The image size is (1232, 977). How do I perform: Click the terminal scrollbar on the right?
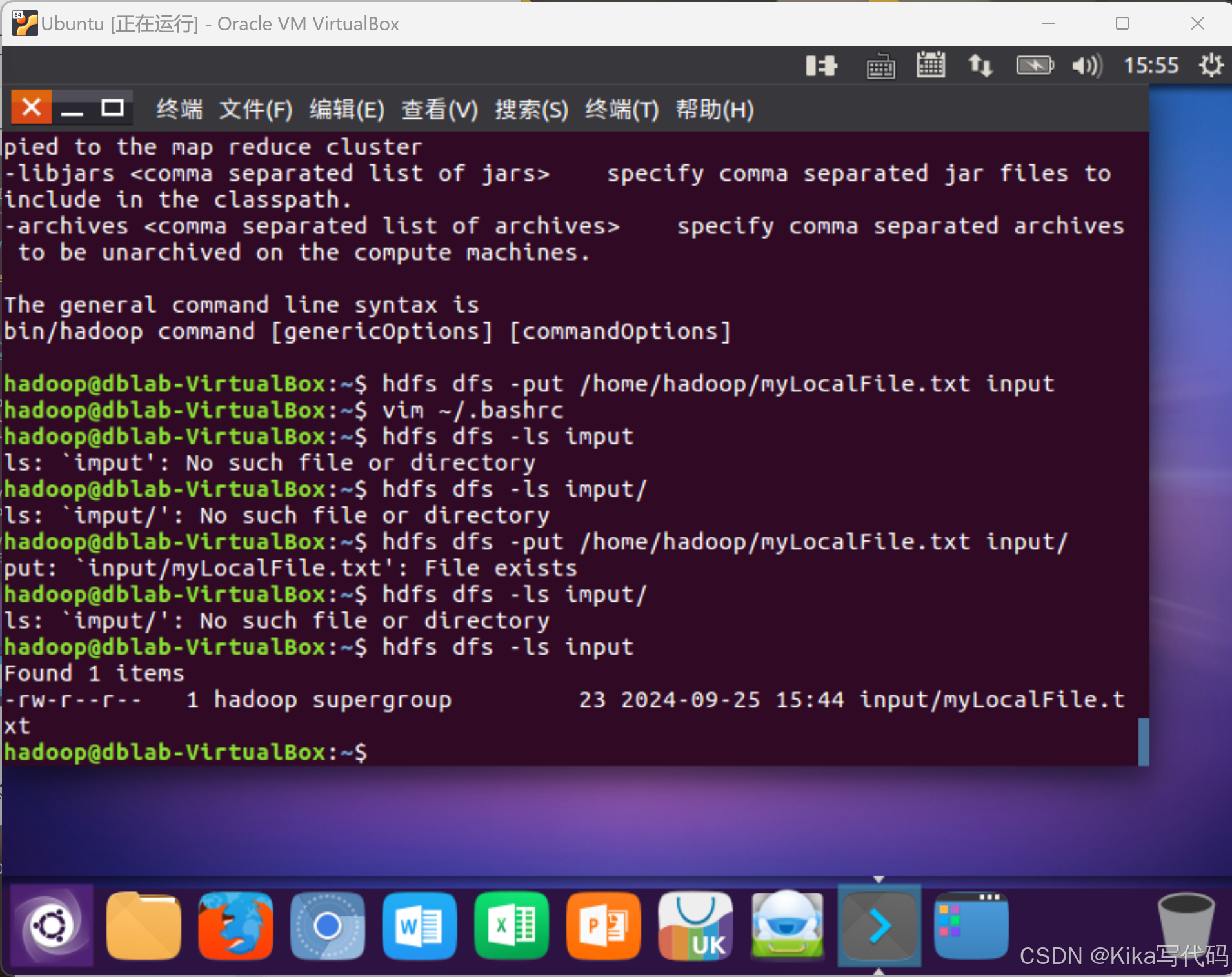point(1144,742)
